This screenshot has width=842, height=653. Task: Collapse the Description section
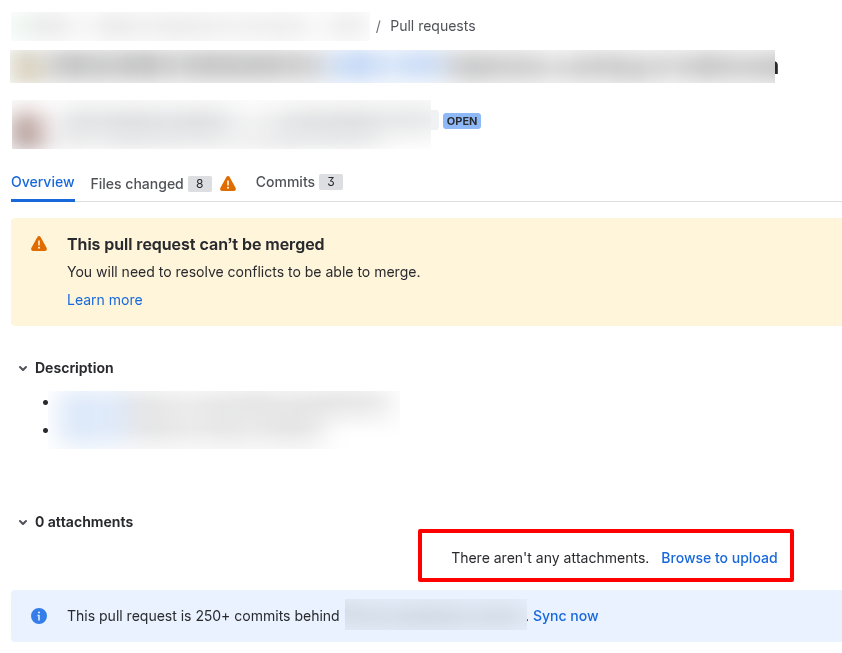click(22, 368)
